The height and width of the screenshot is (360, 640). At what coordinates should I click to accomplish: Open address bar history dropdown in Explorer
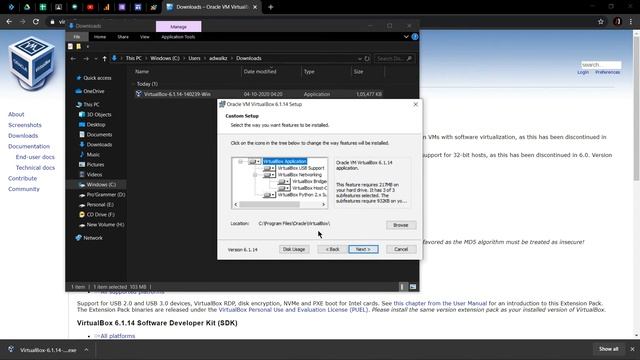(x=360, y=58)
